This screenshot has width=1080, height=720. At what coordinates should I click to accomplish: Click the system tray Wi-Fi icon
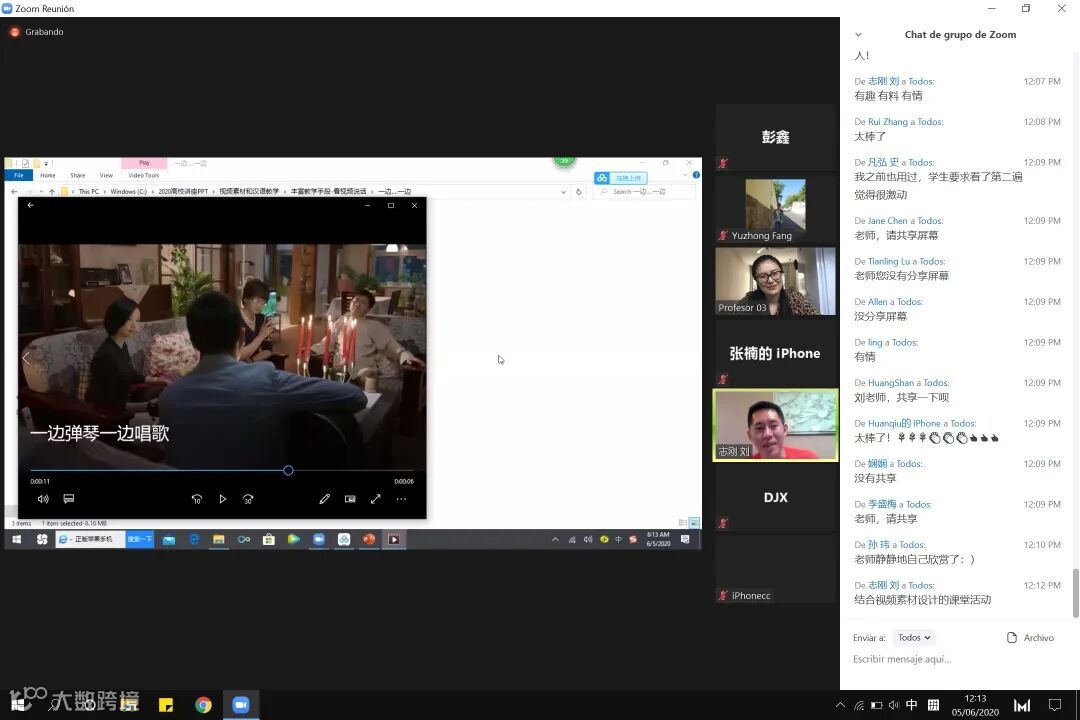(859, 705)
